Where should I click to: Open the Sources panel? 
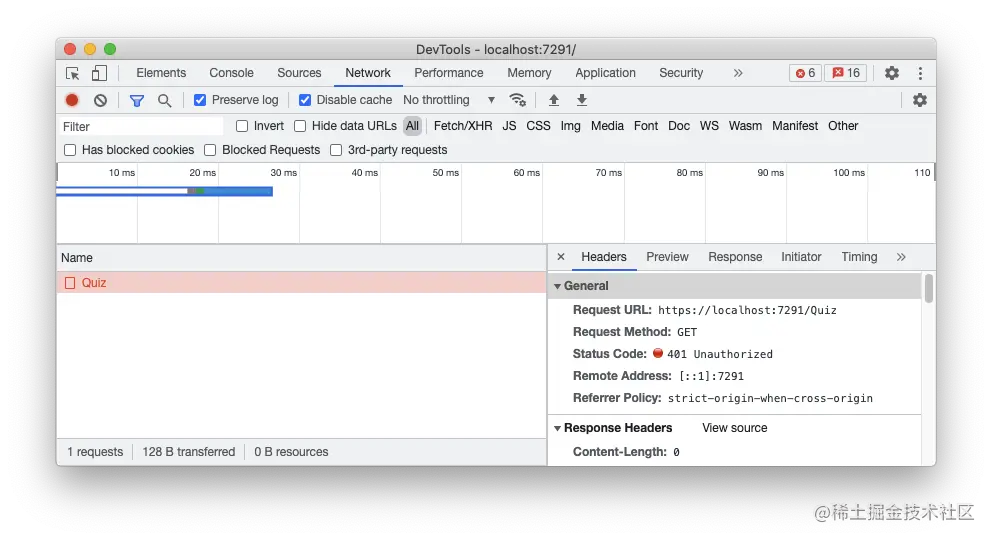tap(299, 73)
